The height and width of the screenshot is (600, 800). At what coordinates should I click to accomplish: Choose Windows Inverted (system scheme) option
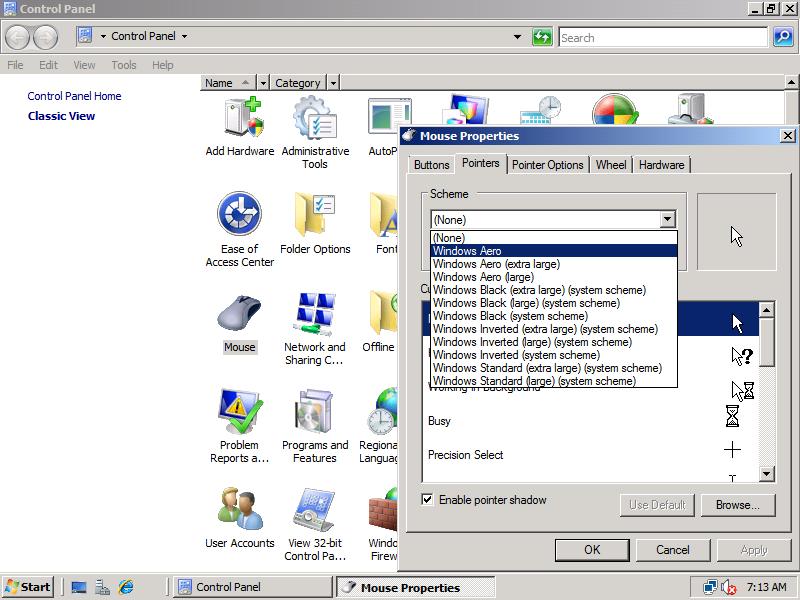[554, 355]
